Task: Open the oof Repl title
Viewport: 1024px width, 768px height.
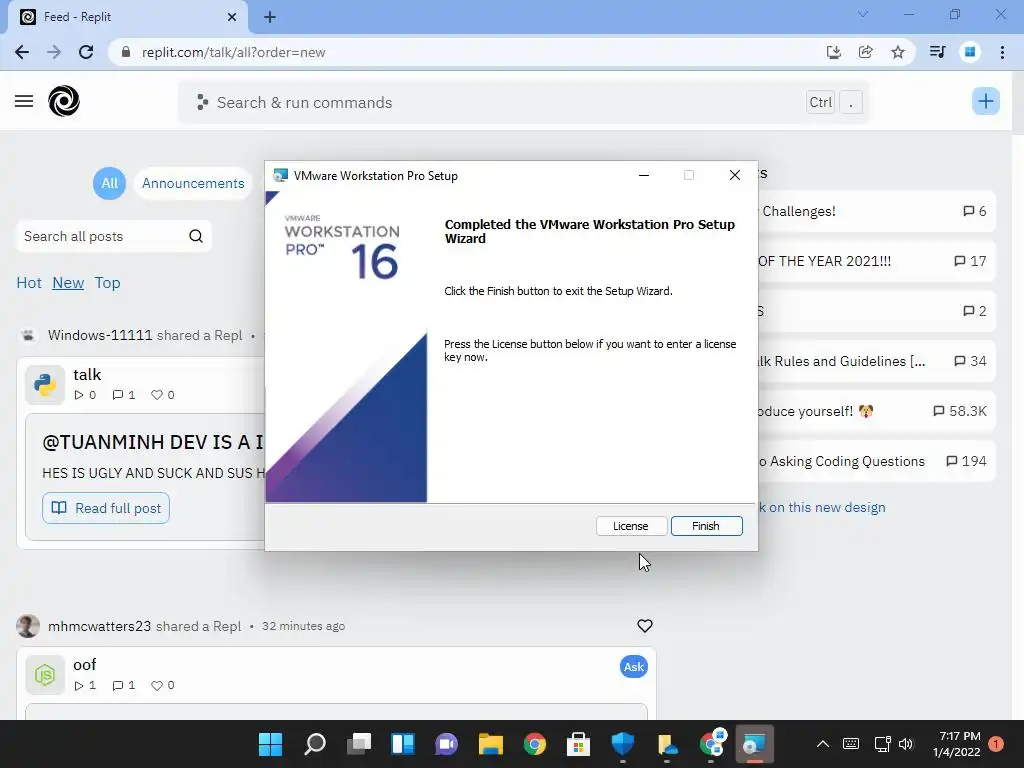Action: [x=85, y=664]
